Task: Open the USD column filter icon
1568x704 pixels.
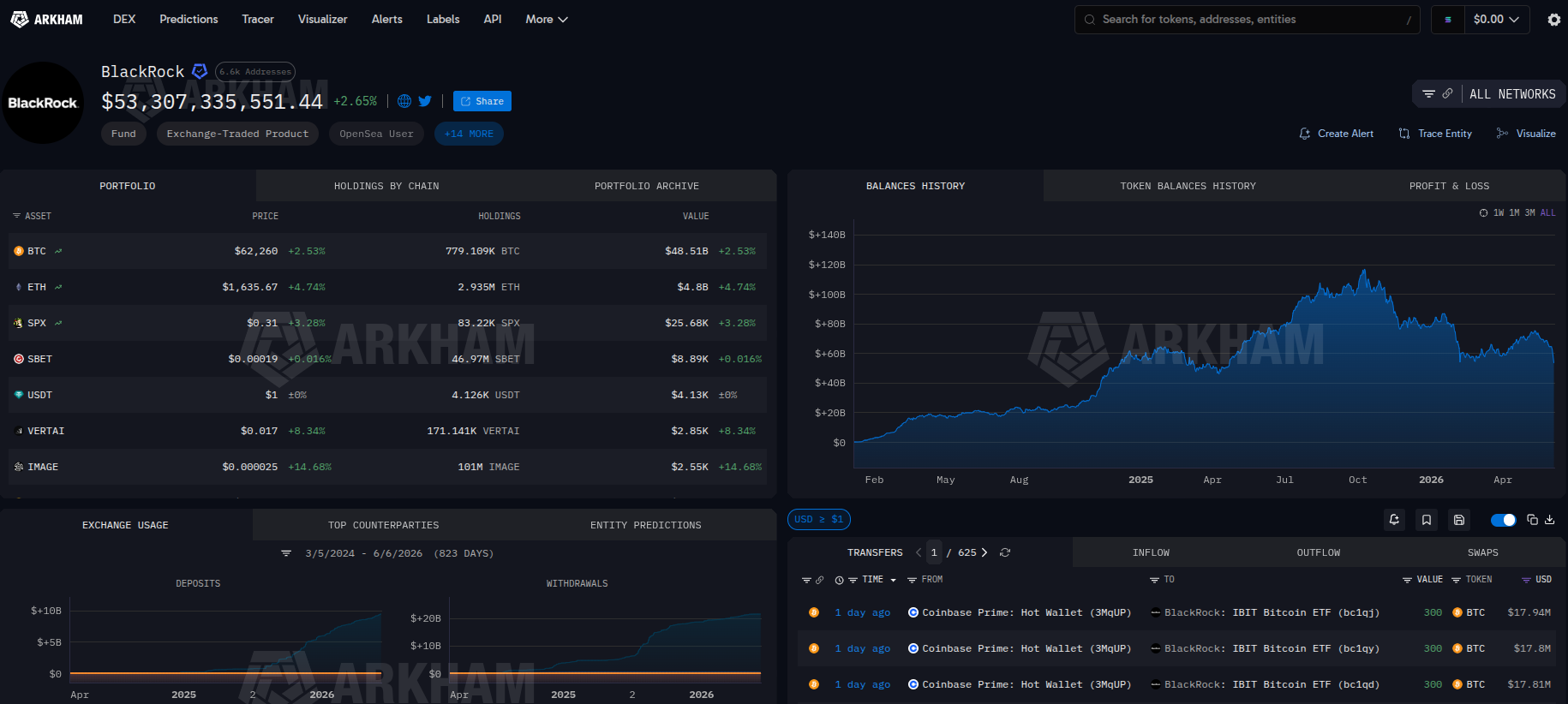Action: click(1526, 580)
